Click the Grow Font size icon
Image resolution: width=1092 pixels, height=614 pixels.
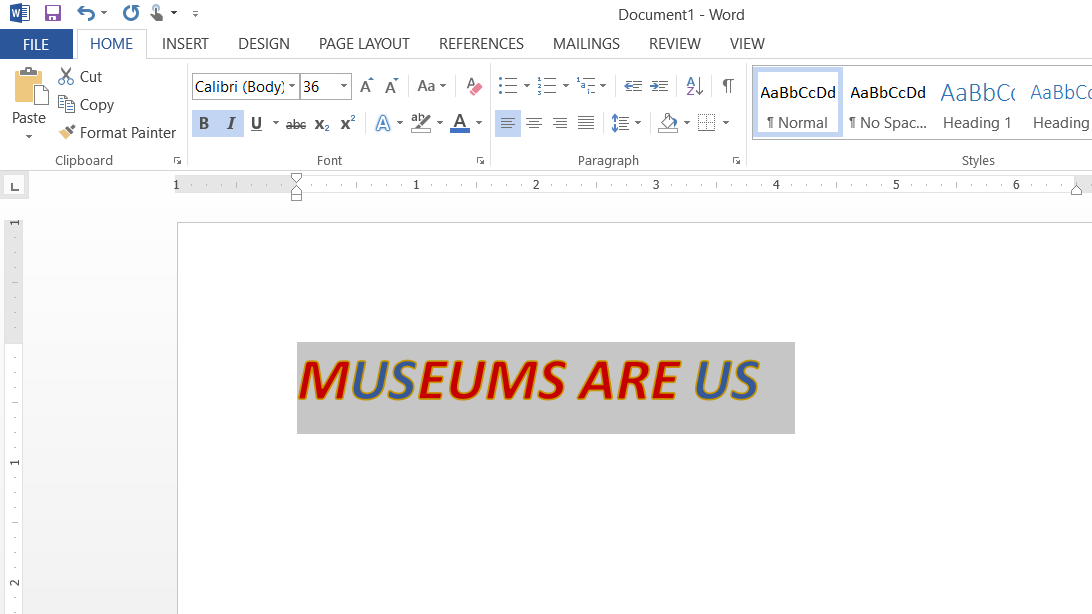pyautogui.click(x=366, y=87)
